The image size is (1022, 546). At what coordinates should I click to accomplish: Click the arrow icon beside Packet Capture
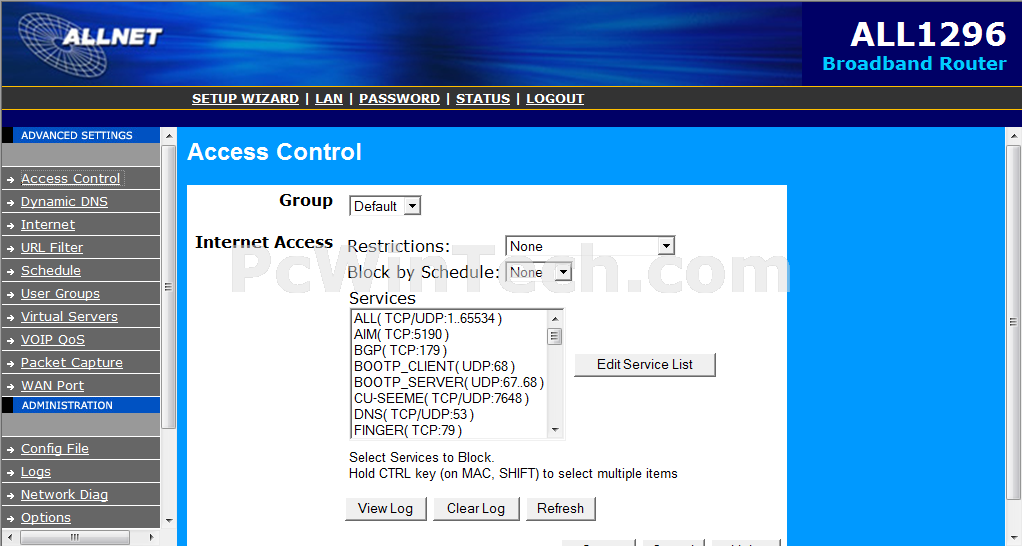[10, 364]
